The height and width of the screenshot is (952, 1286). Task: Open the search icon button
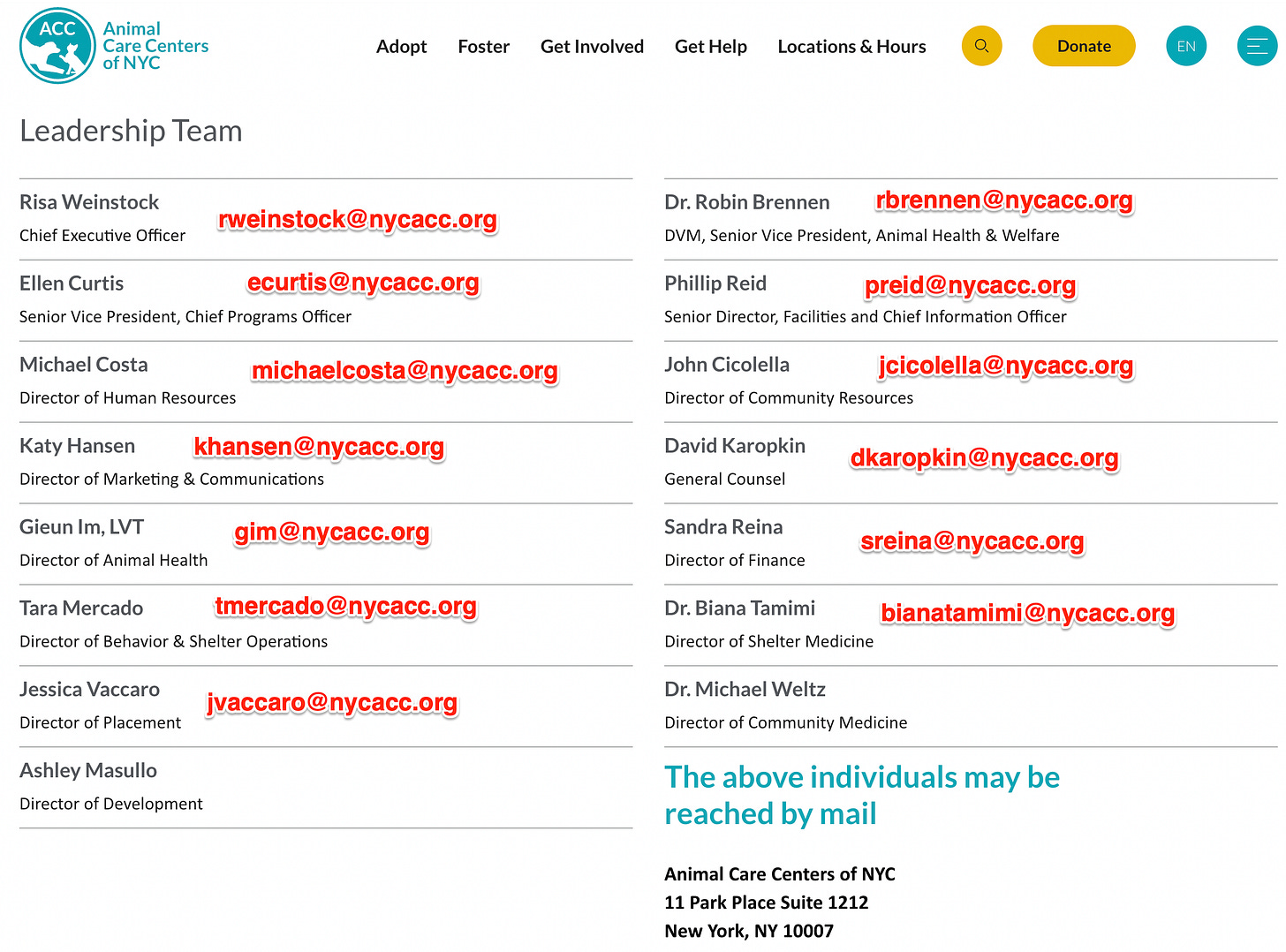click(x=981, y=46)
